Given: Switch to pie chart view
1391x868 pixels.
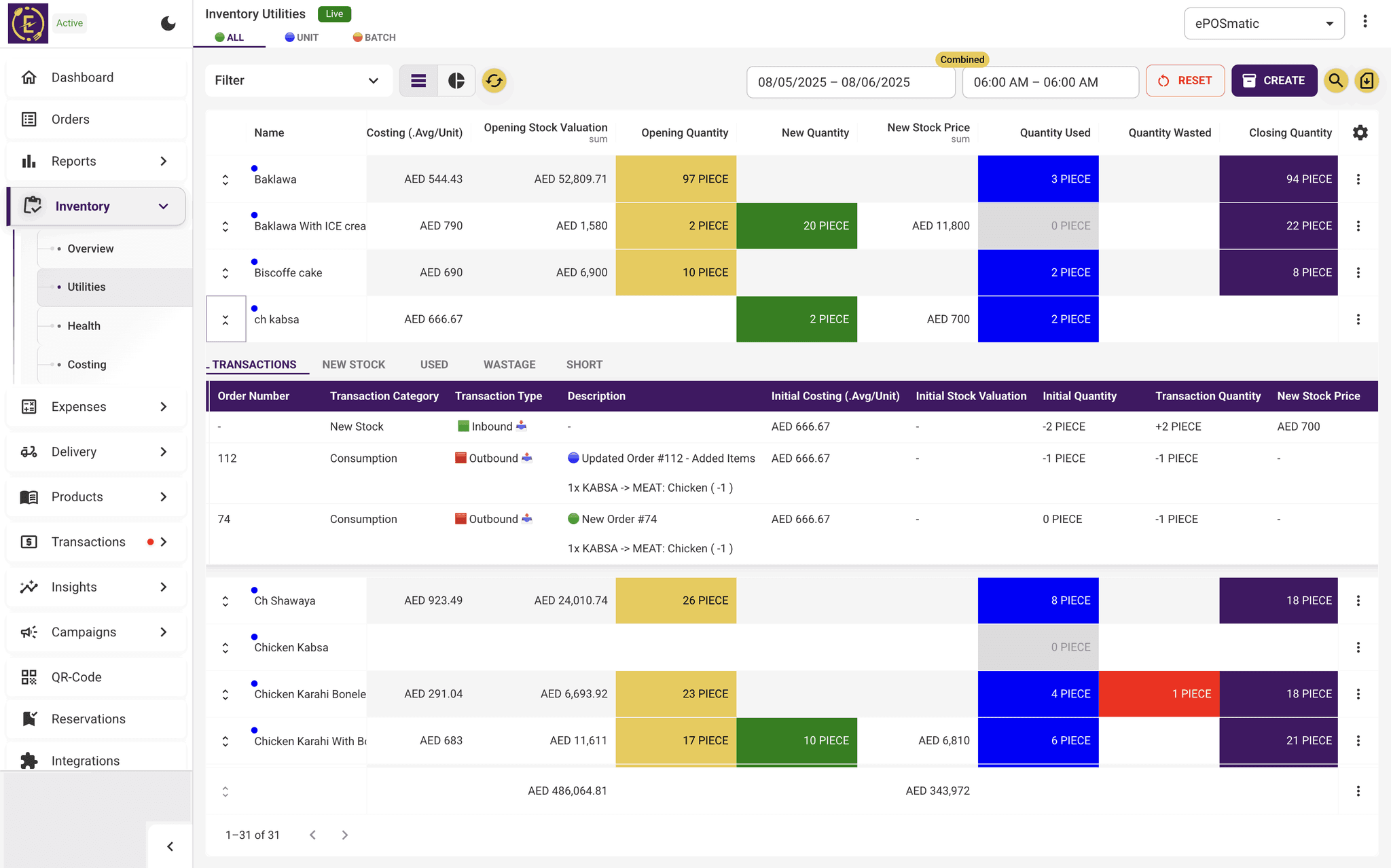Looking at the screenshot, I should pyautogui.click(x=456, y=81).
